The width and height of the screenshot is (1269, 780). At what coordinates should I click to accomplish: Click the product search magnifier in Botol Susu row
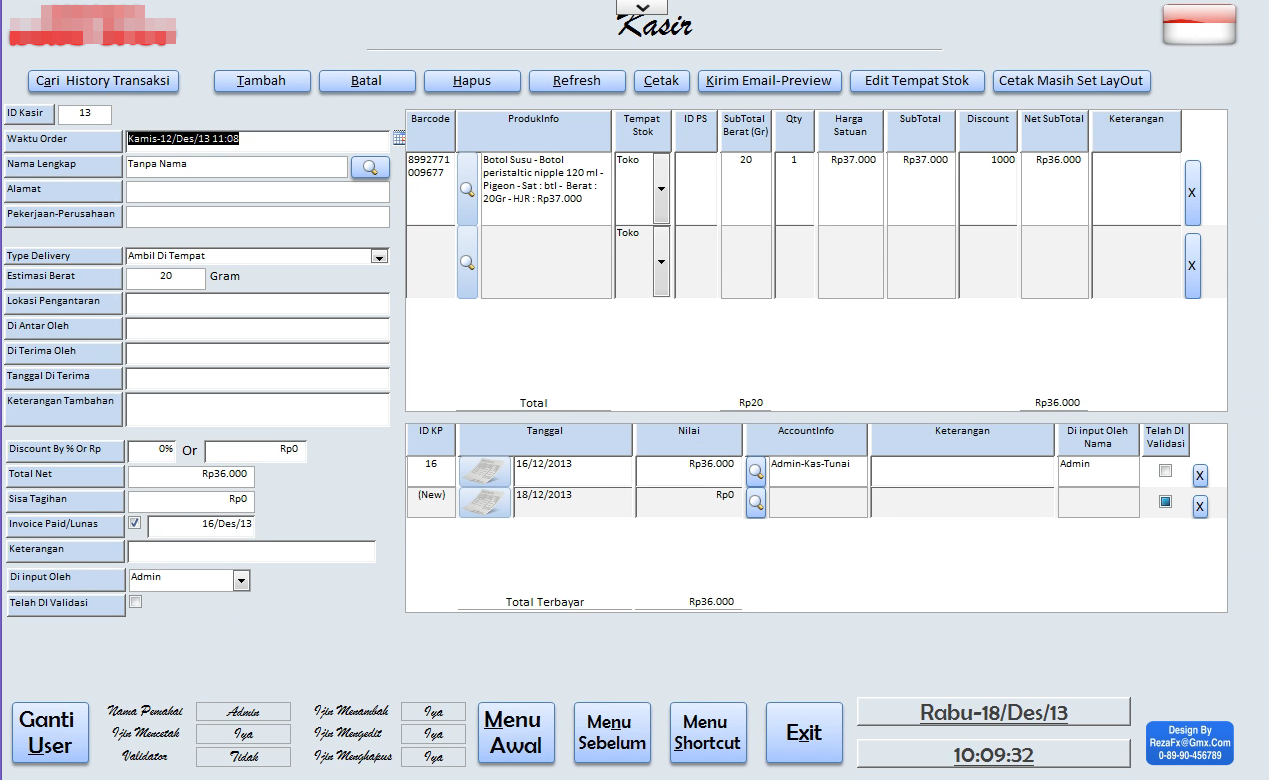tap(467, 189)
